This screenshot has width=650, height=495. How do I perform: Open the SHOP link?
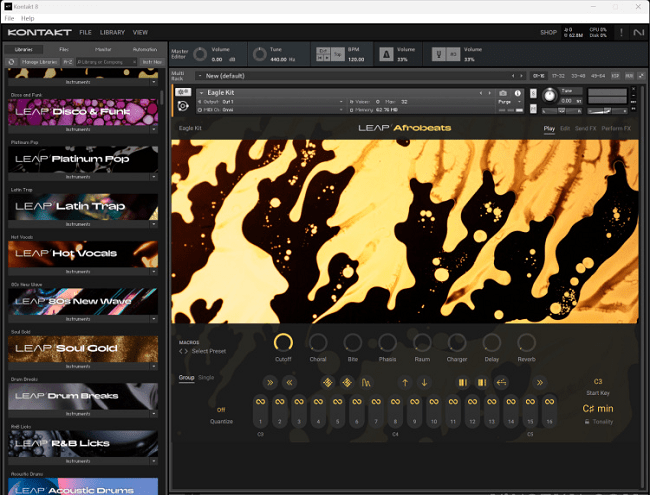[548, 32]
